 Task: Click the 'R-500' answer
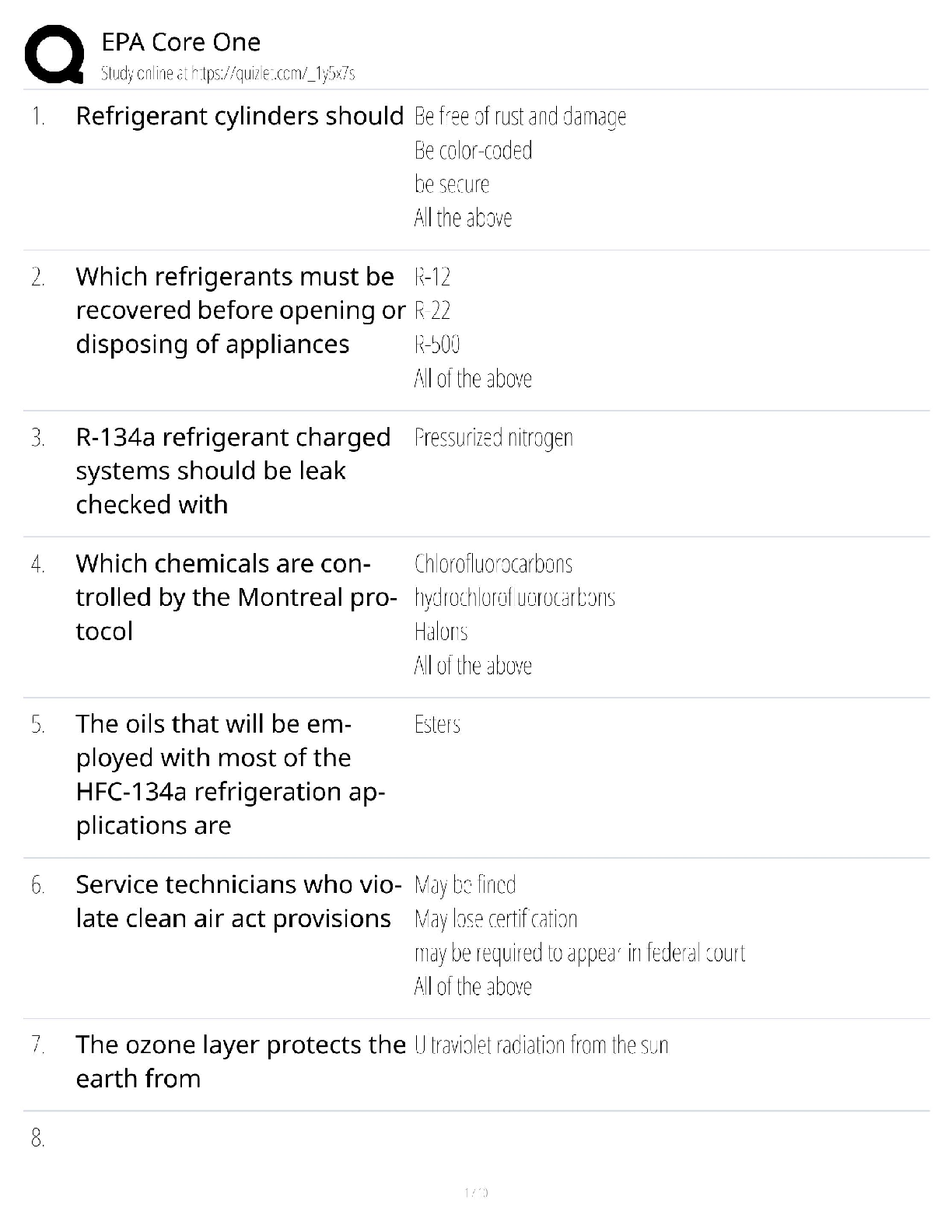pos(436,345)
